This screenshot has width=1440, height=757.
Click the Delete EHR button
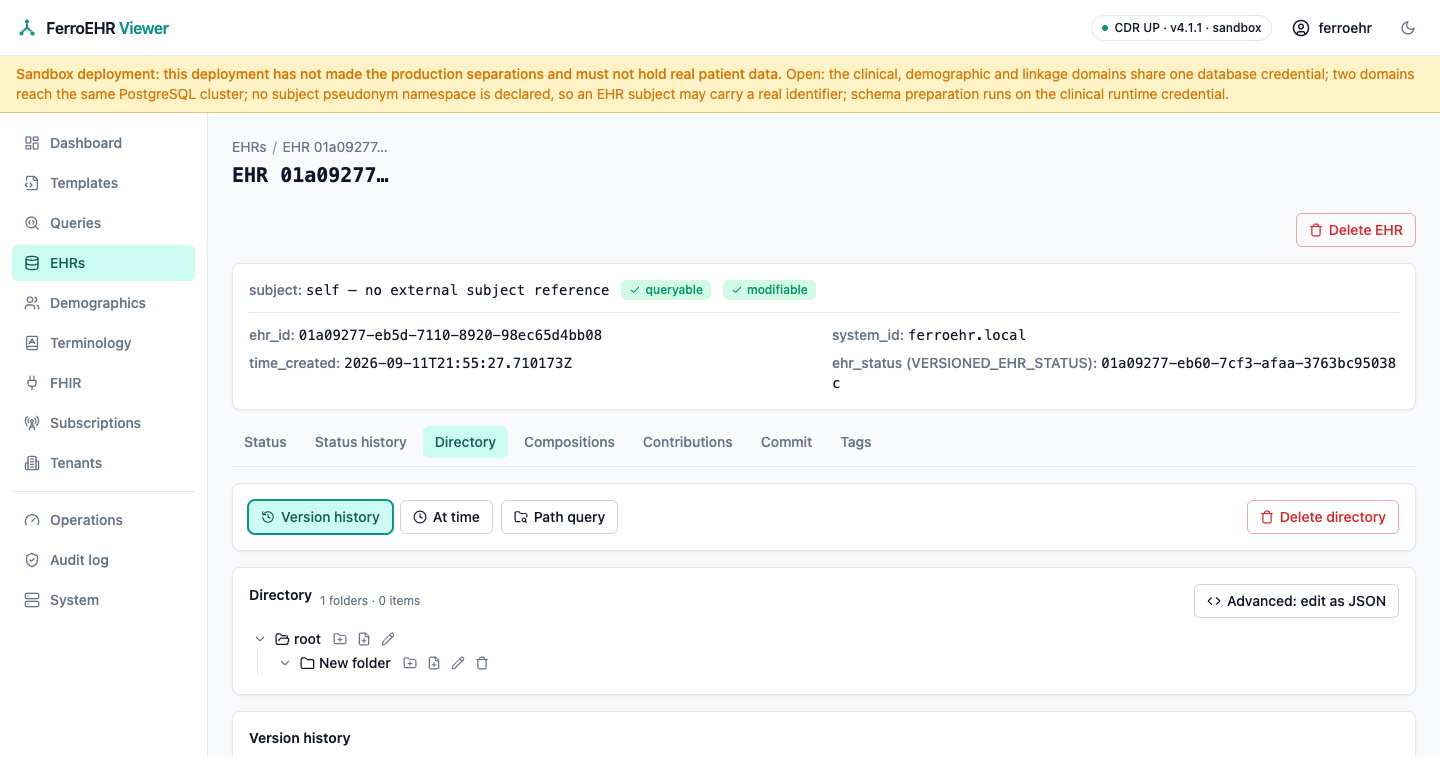point(1356,230)
